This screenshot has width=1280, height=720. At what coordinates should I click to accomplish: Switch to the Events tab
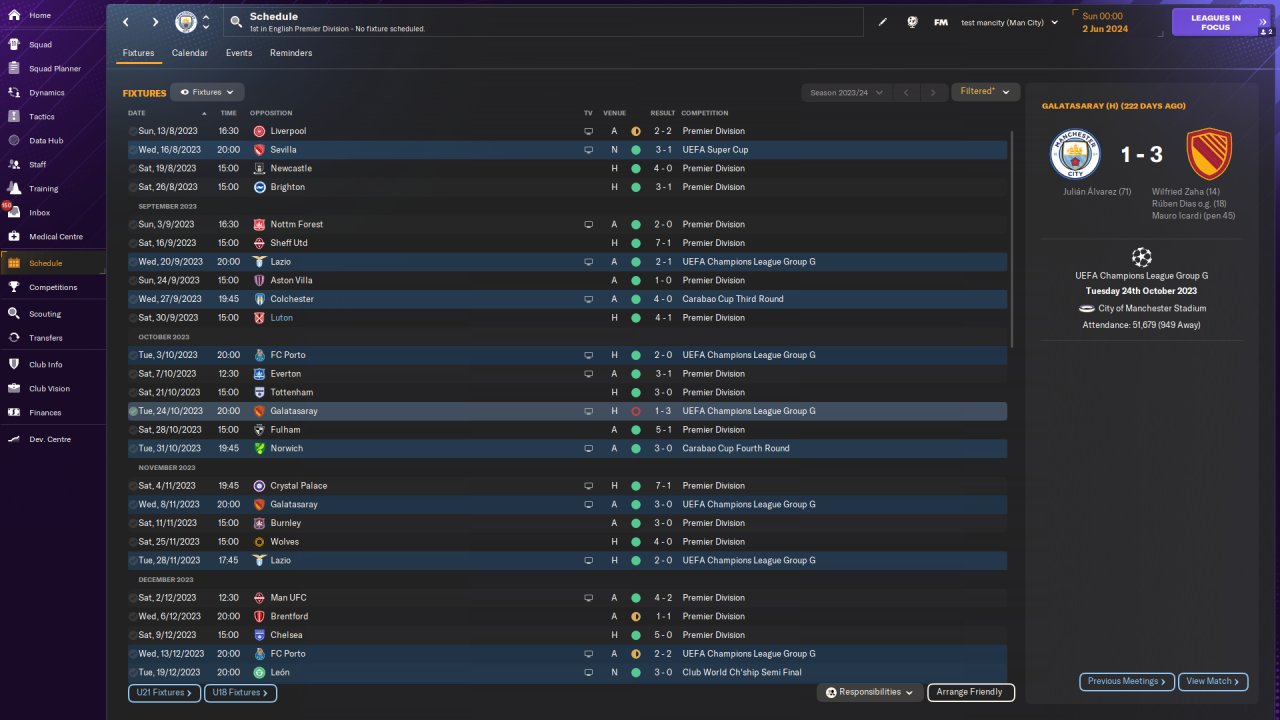[x=239, y=53]
